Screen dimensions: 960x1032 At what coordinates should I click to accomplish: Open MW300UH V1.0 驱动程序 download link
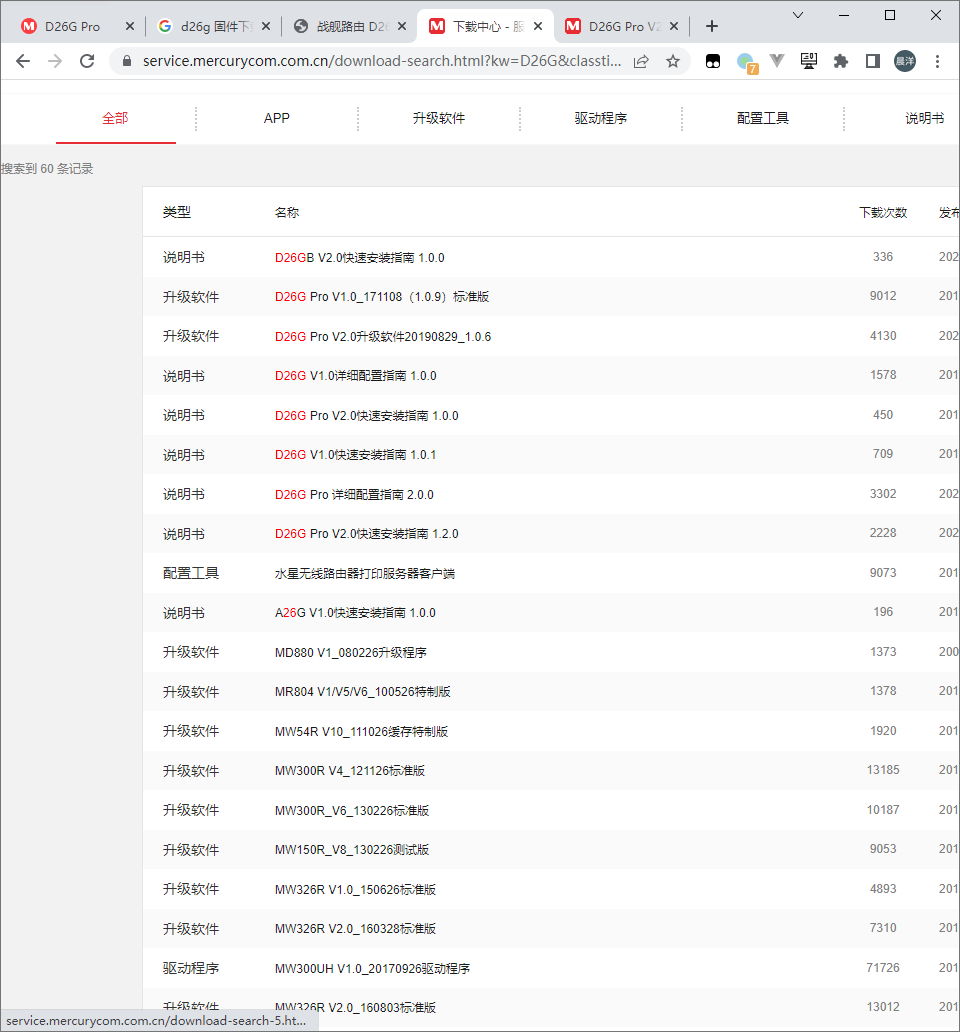(372, 969)
